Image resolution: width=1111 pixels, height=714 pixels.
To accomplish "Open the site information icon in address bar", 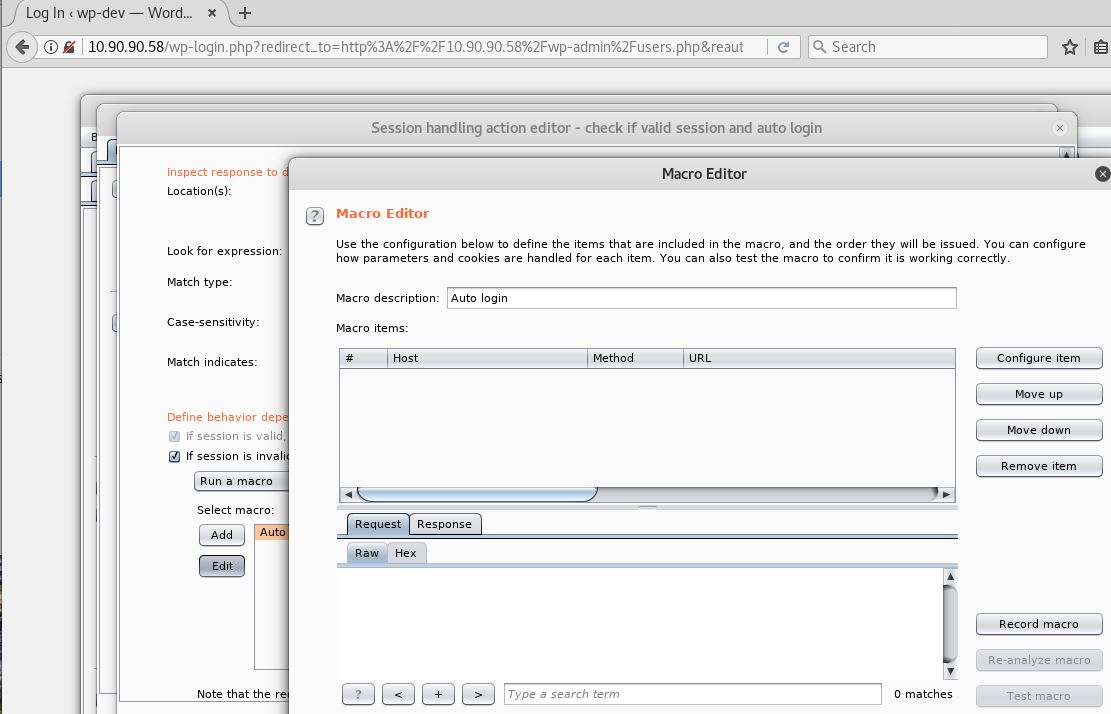I will coord(51,47).
